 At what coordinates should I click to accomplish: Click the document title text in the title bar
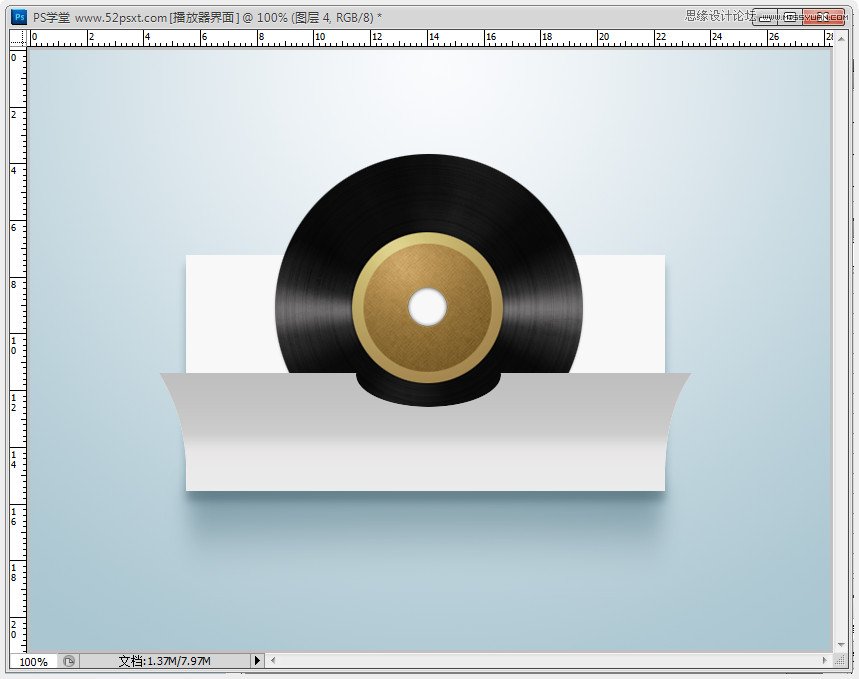pos(207,18)
